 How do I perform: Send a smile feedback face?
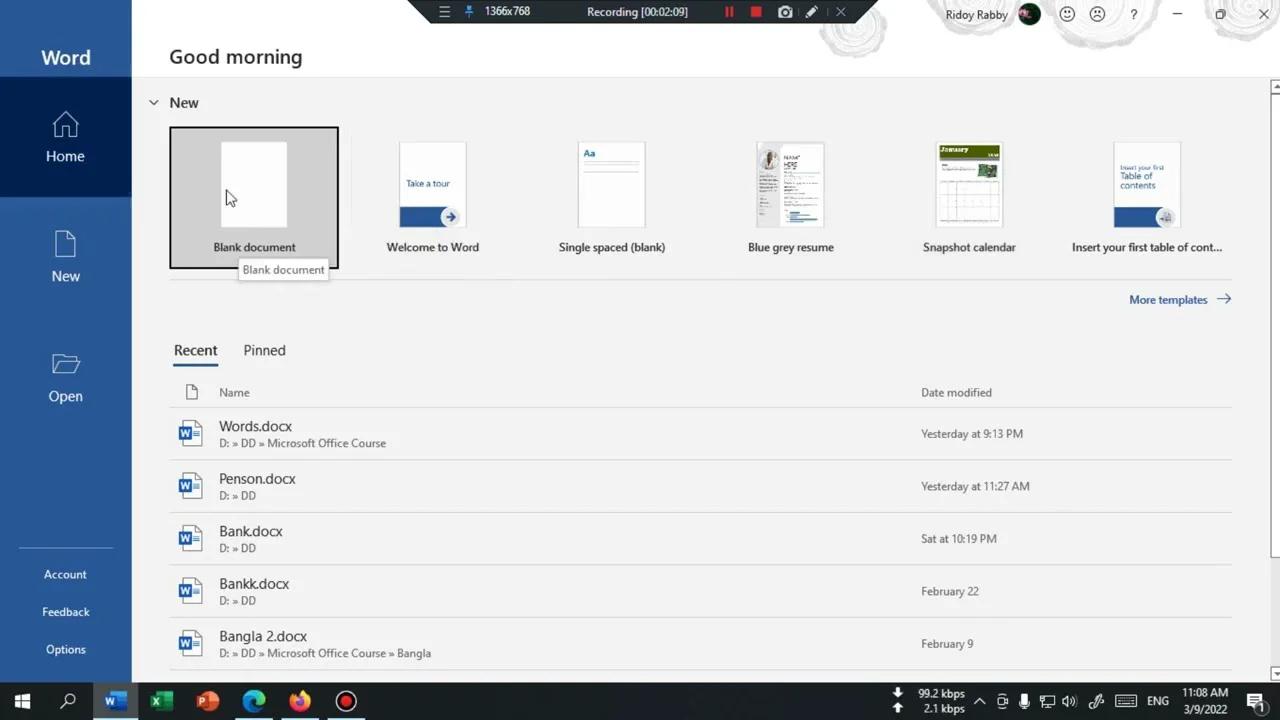click(x=1067, y=14)
